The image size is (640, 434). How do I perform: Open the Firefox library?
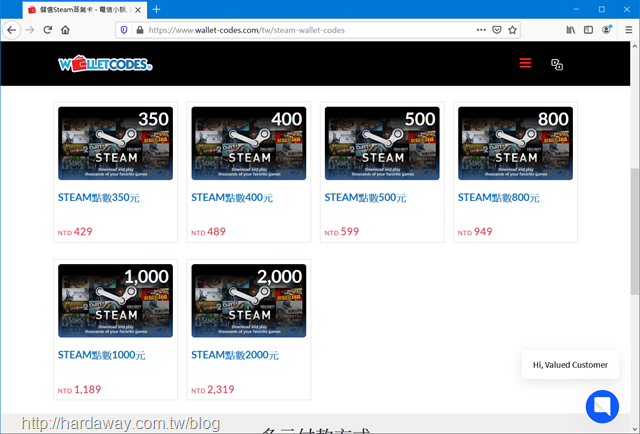571,30
